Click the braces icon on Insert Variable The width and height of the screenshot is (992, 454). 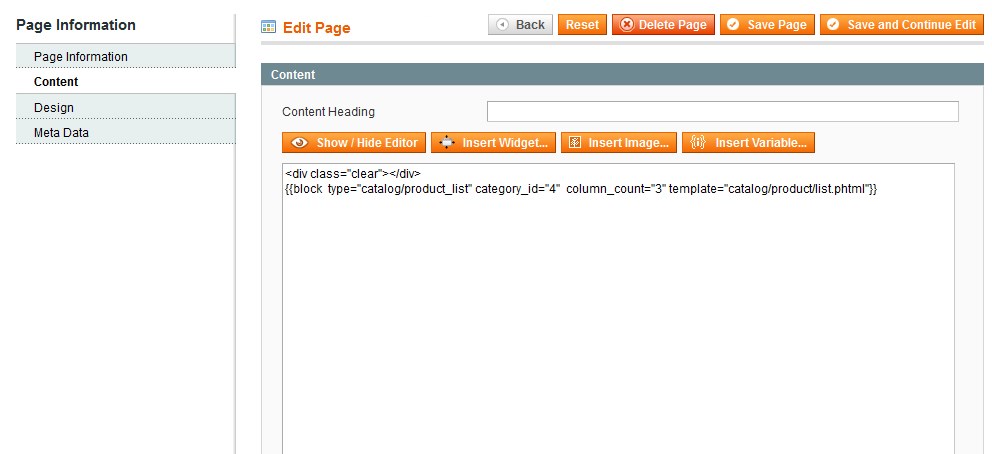698,142
